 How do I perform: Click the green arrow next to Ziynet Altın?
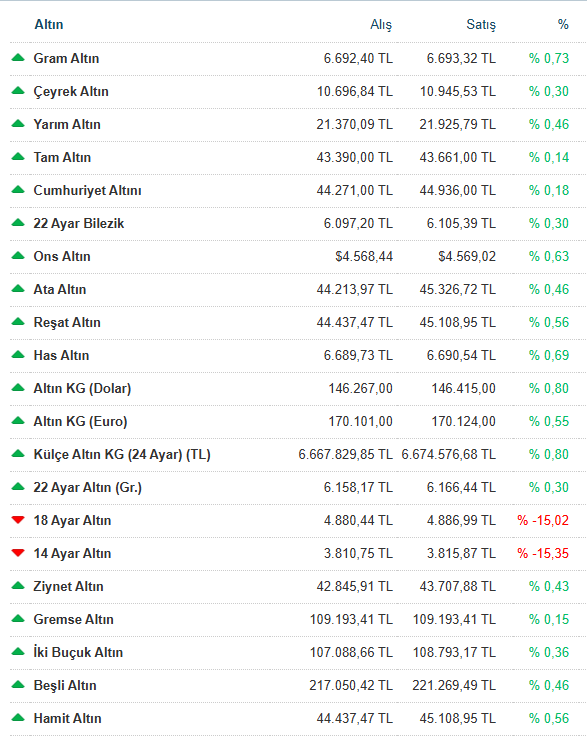18,586
